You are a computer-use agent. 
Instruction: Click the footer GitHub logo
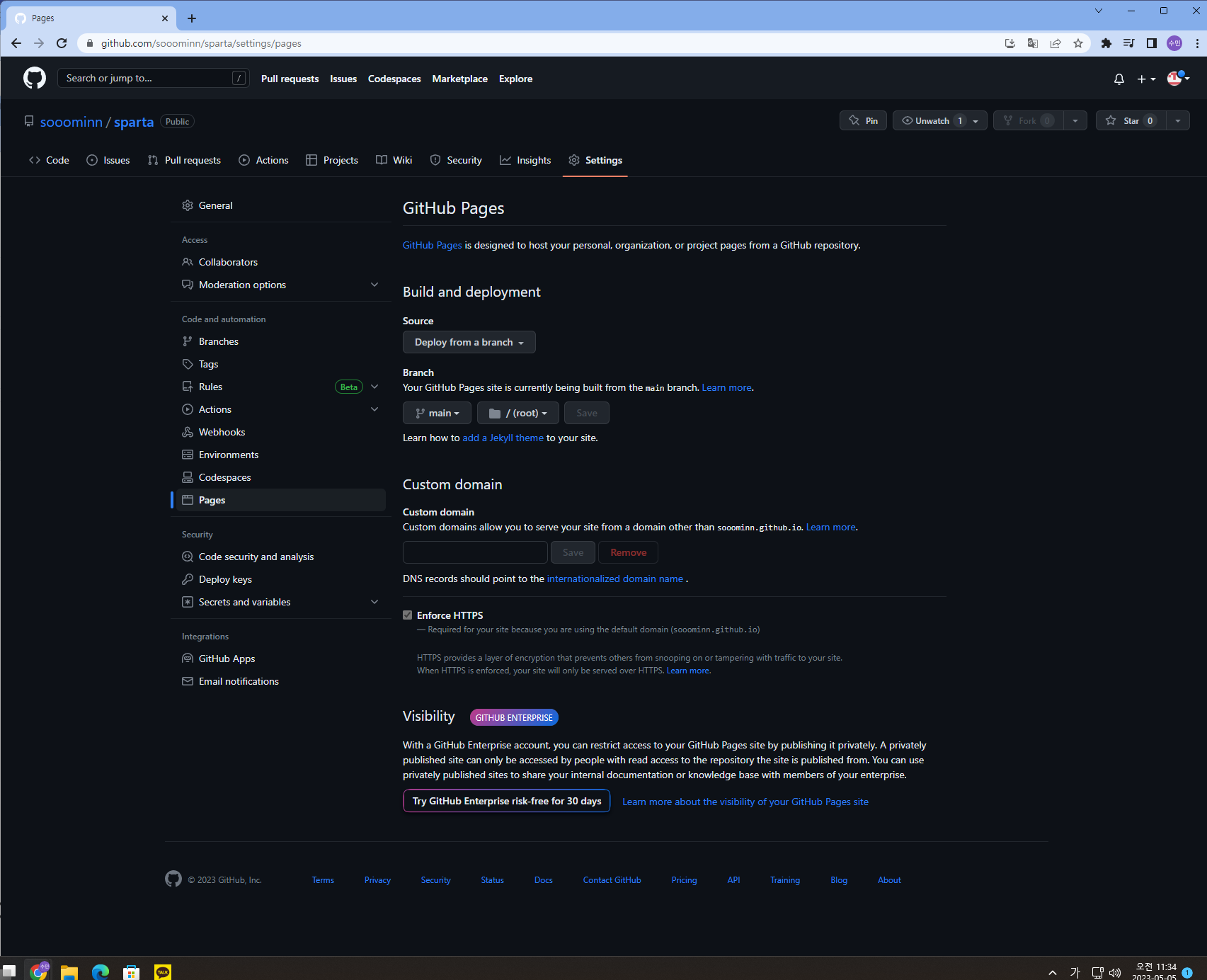173,879
